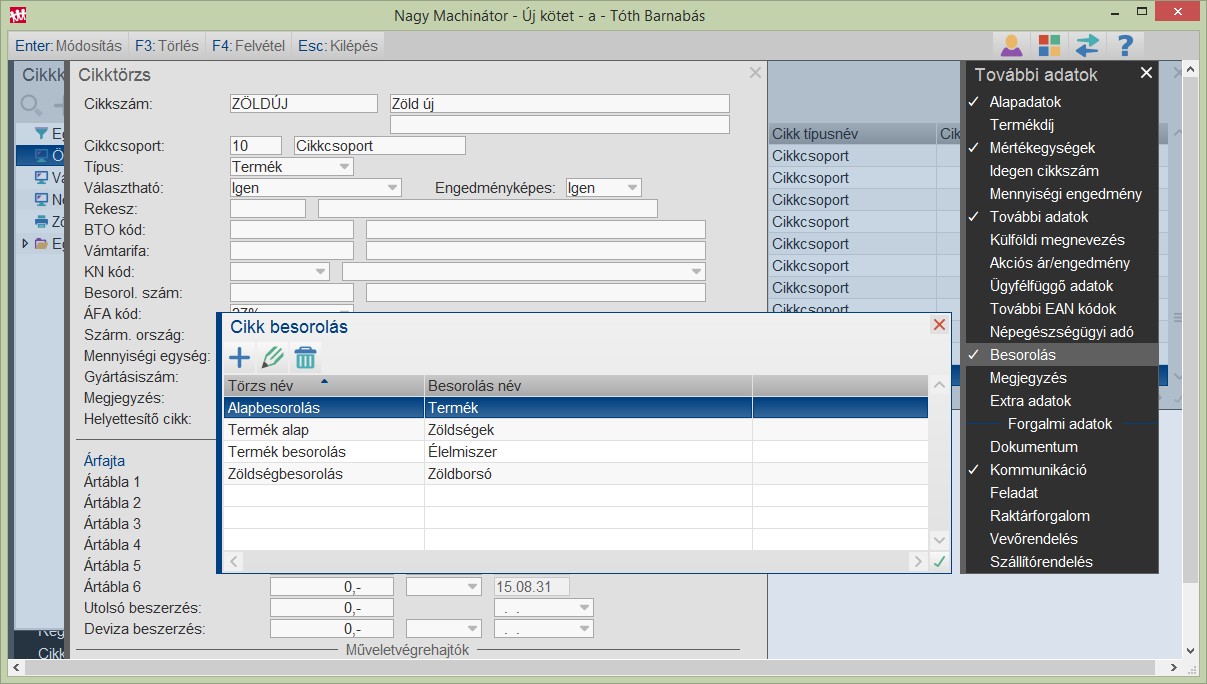Click the blue swap arrows icon
Screen dimensions: 1207x684
pyautogui.click(x=1087, y=46)
